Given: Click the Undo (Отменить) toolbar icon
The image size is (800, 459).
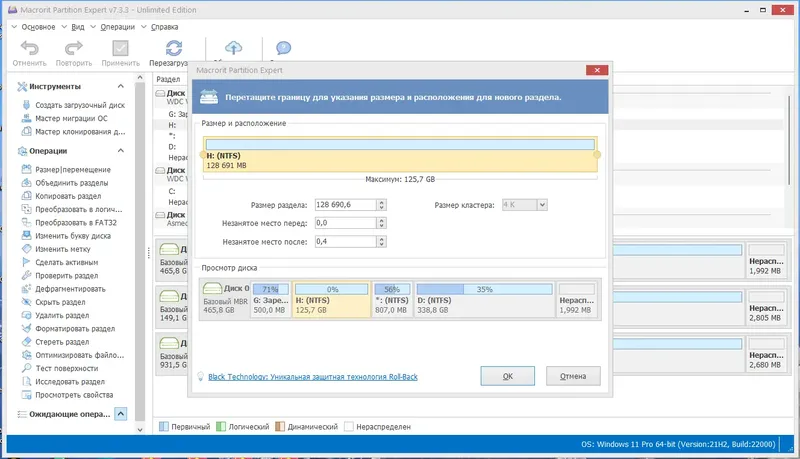Looking at the screenshot, I should click(x=30, y=48).
